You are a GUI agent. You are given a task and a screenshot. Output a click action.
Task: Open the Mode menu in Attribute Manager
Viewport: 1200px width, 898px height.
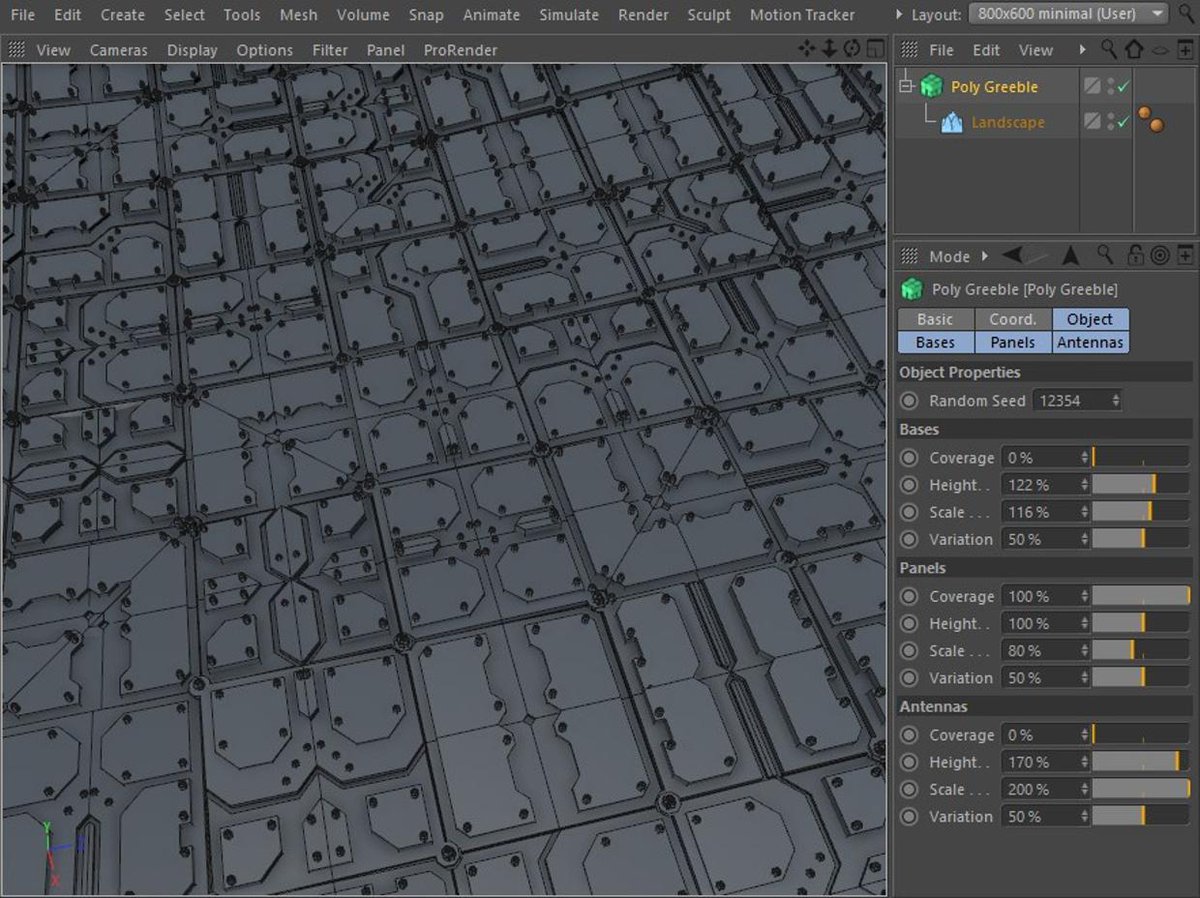[949, 256]
